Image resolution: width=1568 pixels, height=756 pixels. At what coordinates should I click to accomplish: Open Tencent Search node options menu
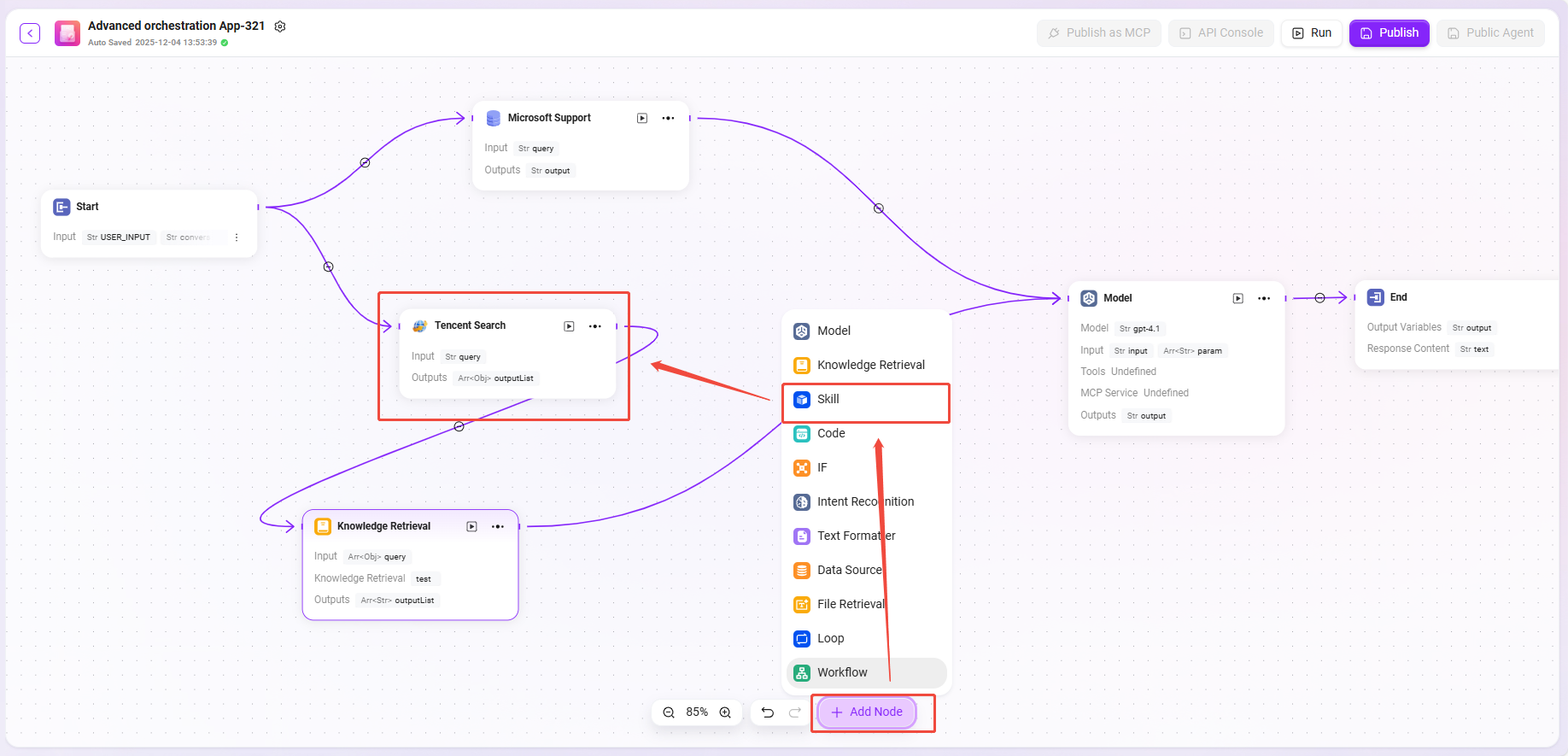point(595,326)
